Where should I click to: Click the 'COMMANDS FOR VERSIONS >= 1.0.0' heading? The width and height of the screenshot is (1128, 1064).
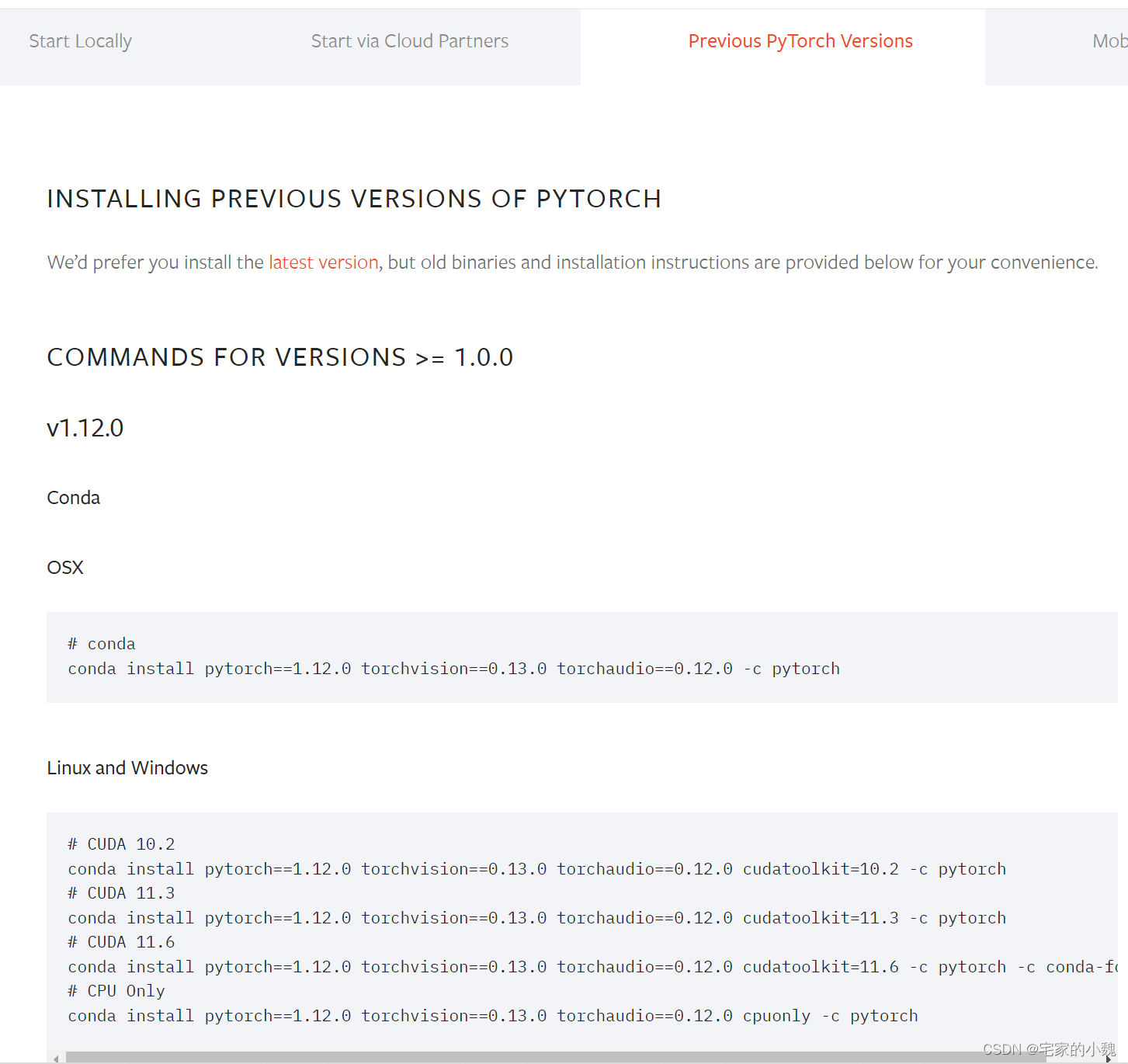pos(280,357)
